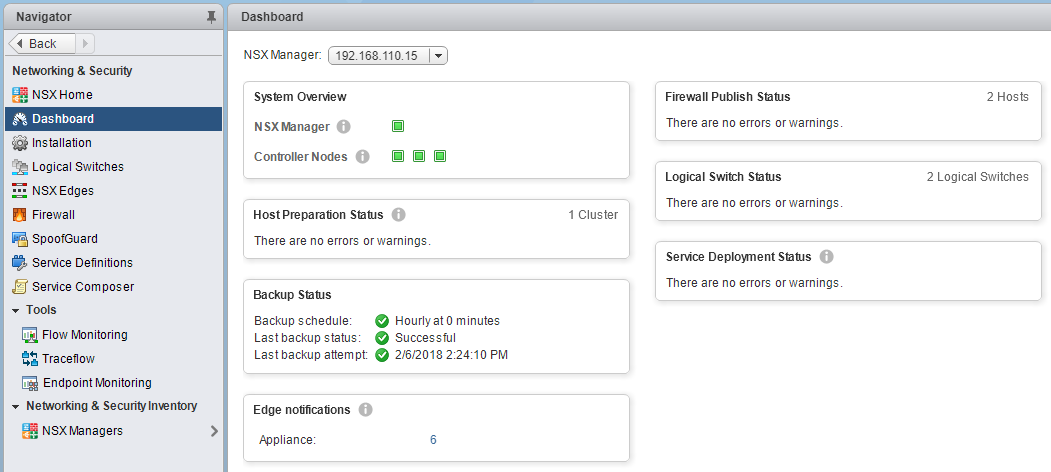Click the Last backup attempt check icon
Screen dimensions: 1051x472
click(x=382, y=355)
